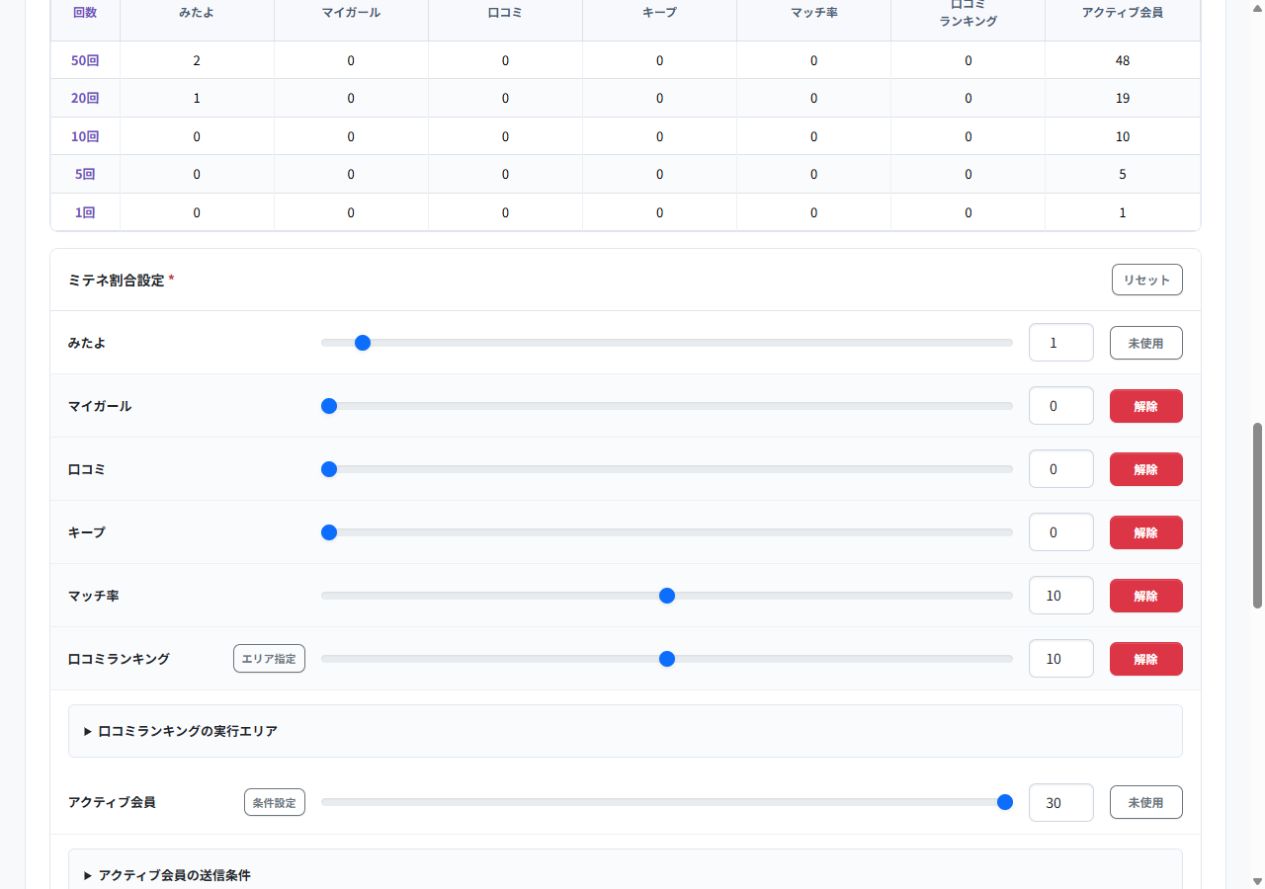Screen dimensions: 1265x889
Task: Click 解除 button for 口コミ
Action: point(1146,469)
